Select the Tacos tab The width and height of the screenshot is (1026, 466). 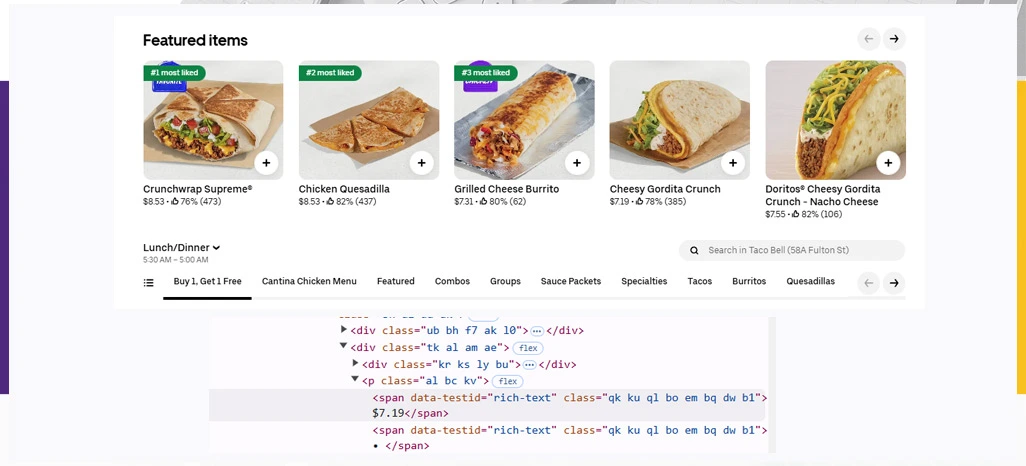click(x=699, y=281)
